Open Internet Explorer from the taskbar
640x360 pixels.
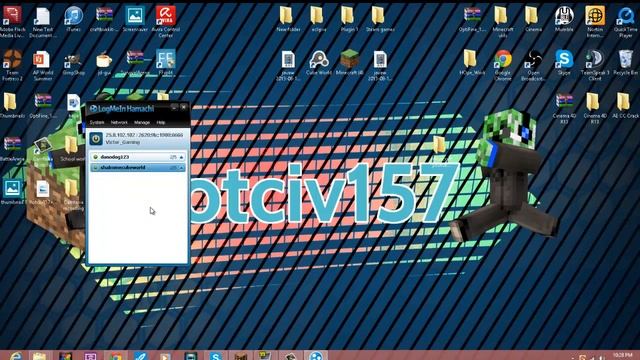coord(15,356)
